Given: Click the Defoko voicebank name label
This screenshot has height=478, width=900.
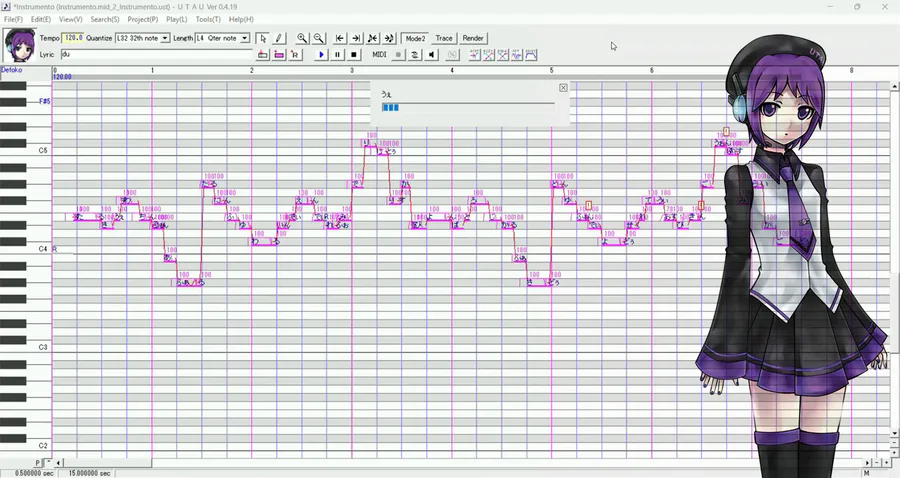Looking at the screenshot, I should (x=11, y=70).
